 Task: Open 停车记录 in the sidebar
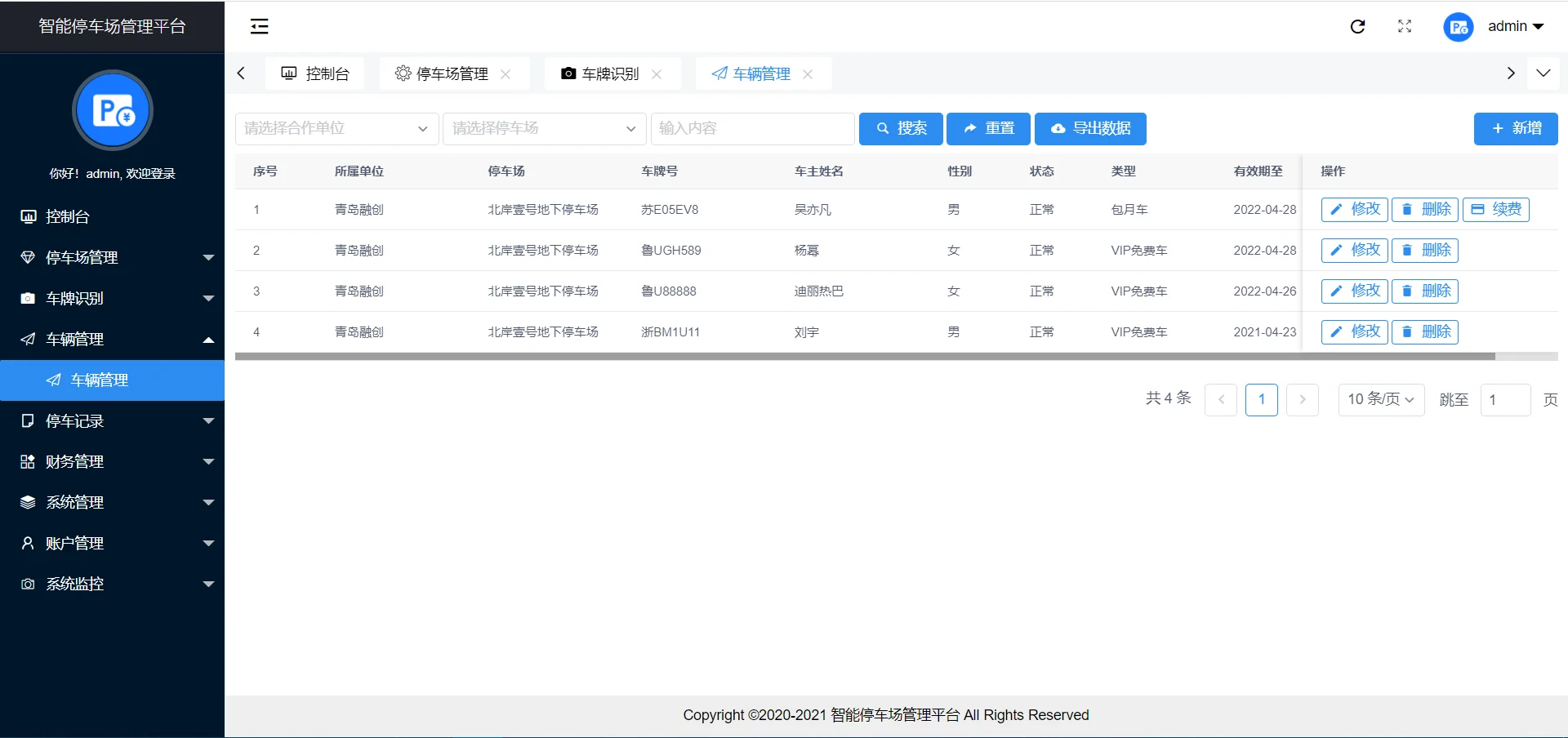click(112, 421)
